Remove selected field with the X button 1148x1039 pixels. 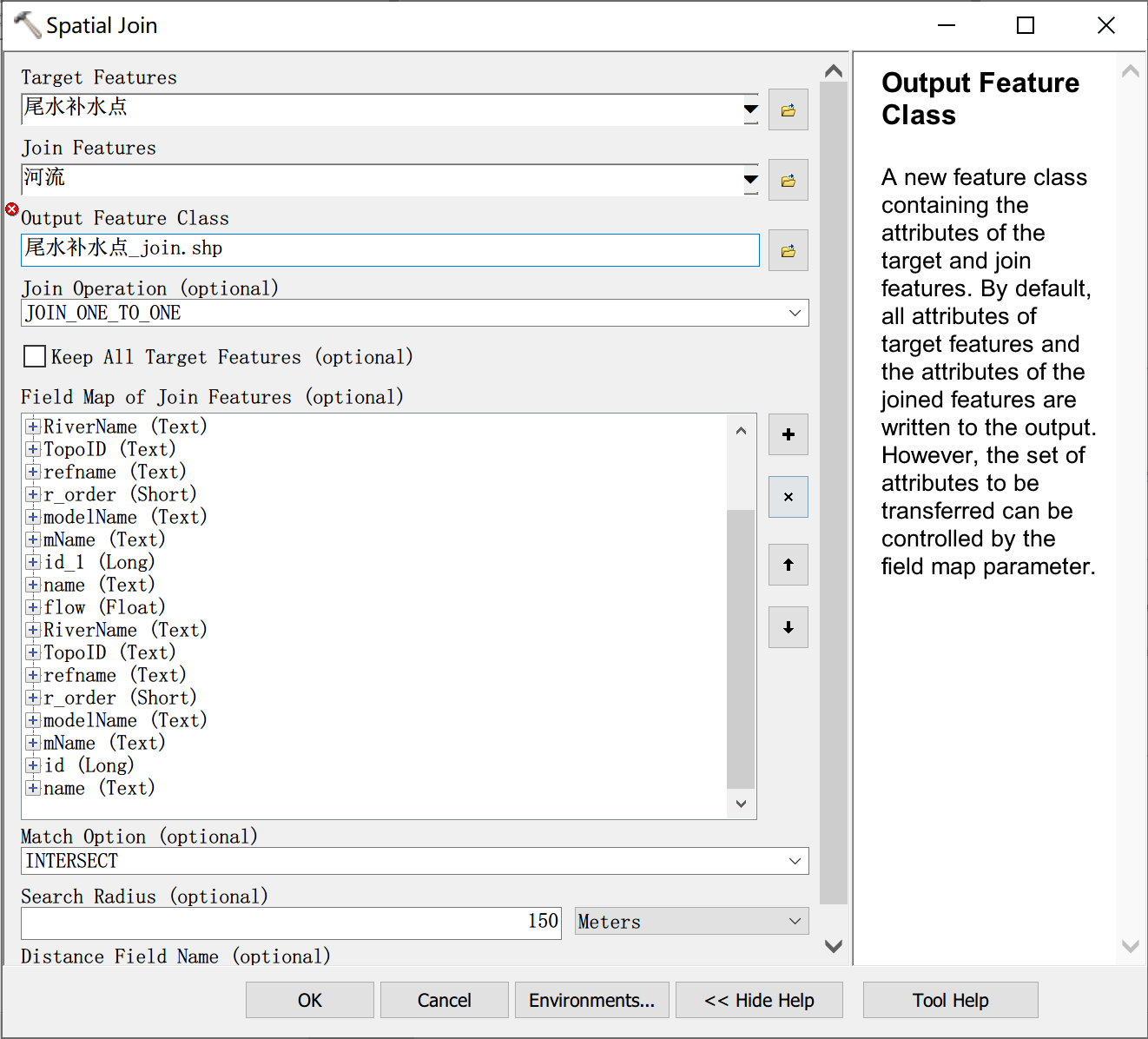(x=788, y=497)
